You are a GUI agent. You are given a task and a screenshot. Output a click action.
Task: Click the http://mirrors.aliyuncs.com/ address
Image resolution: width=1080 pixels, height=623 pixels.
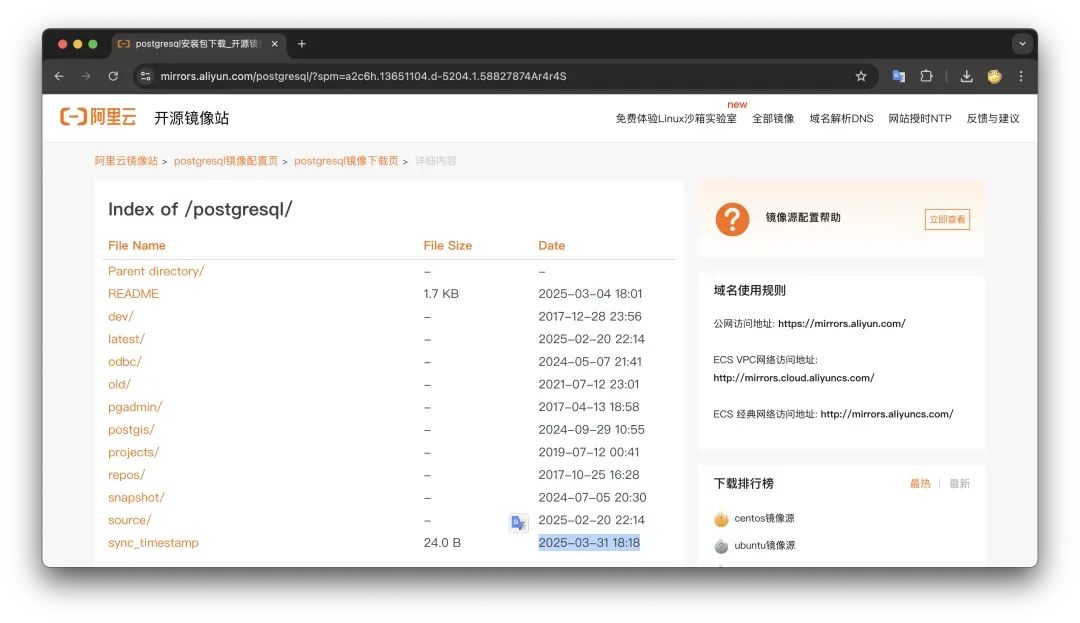[886, 414]
